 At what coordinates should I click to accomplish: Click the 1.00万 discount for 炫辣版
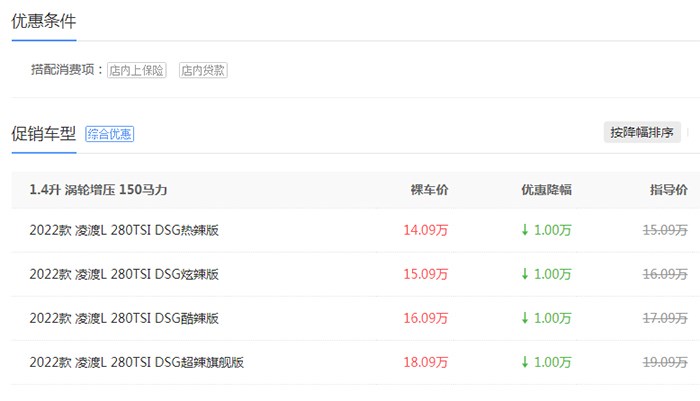[x=546, y=274]
